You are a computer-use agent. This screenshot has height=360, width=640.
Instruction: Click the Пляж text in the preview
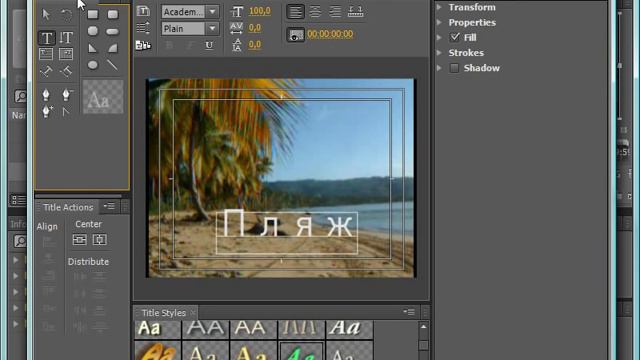pyautogui.click(x=287, y=223)
